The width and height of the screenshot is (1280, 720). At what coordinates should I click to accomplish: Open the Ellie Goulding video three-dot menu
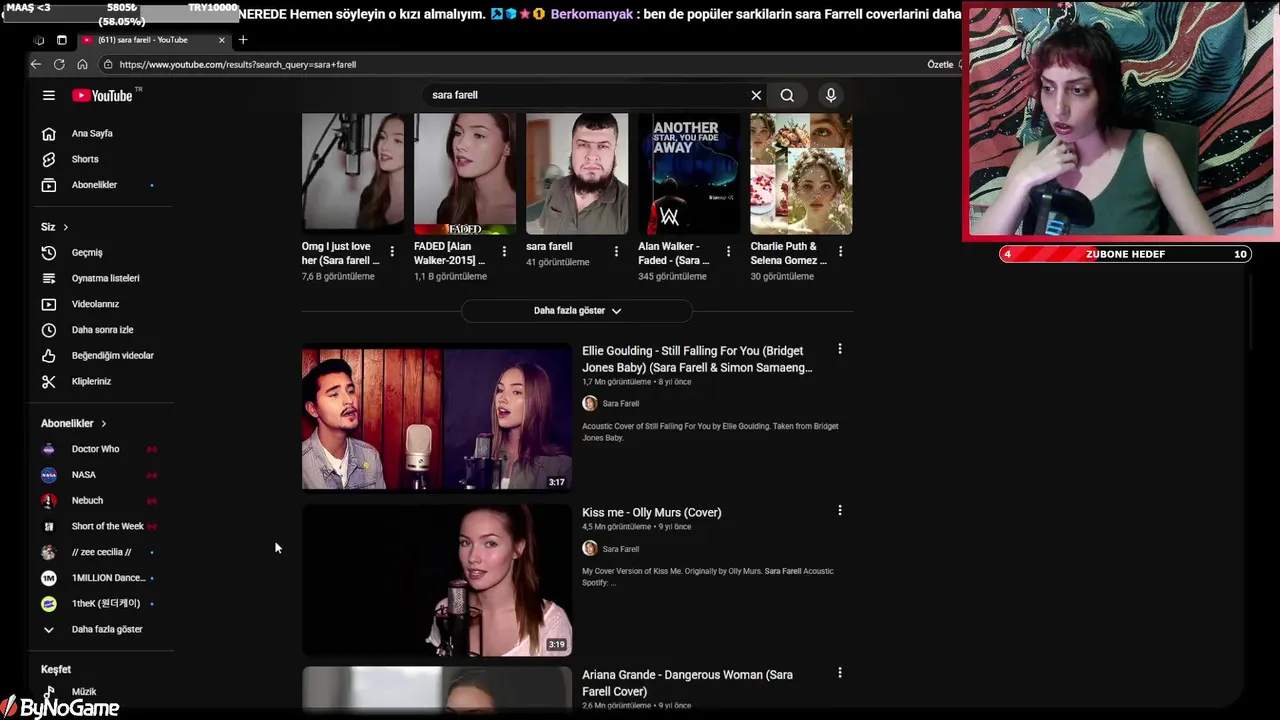click(840, 349)
